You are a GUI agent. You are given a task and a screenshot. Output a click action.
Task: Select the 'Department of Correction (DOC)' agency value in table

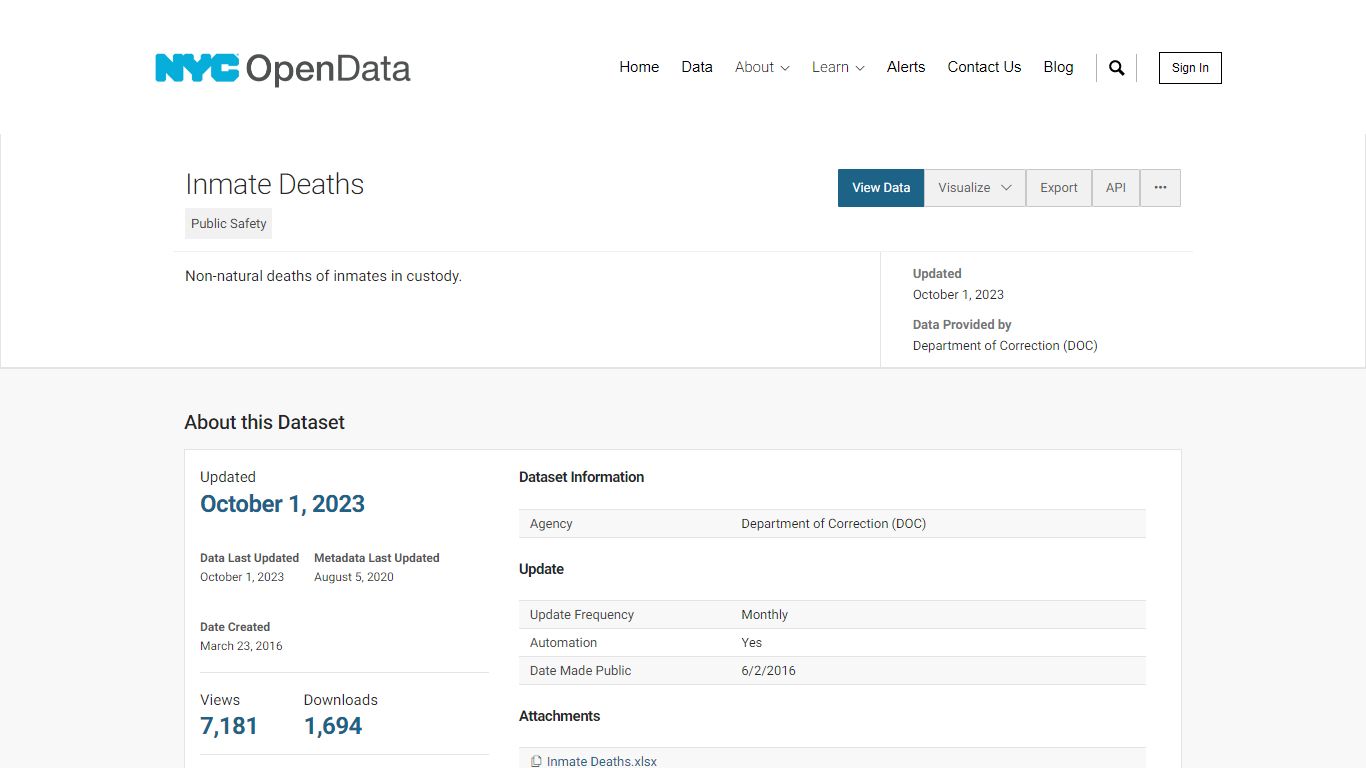[x=833, y=524]
